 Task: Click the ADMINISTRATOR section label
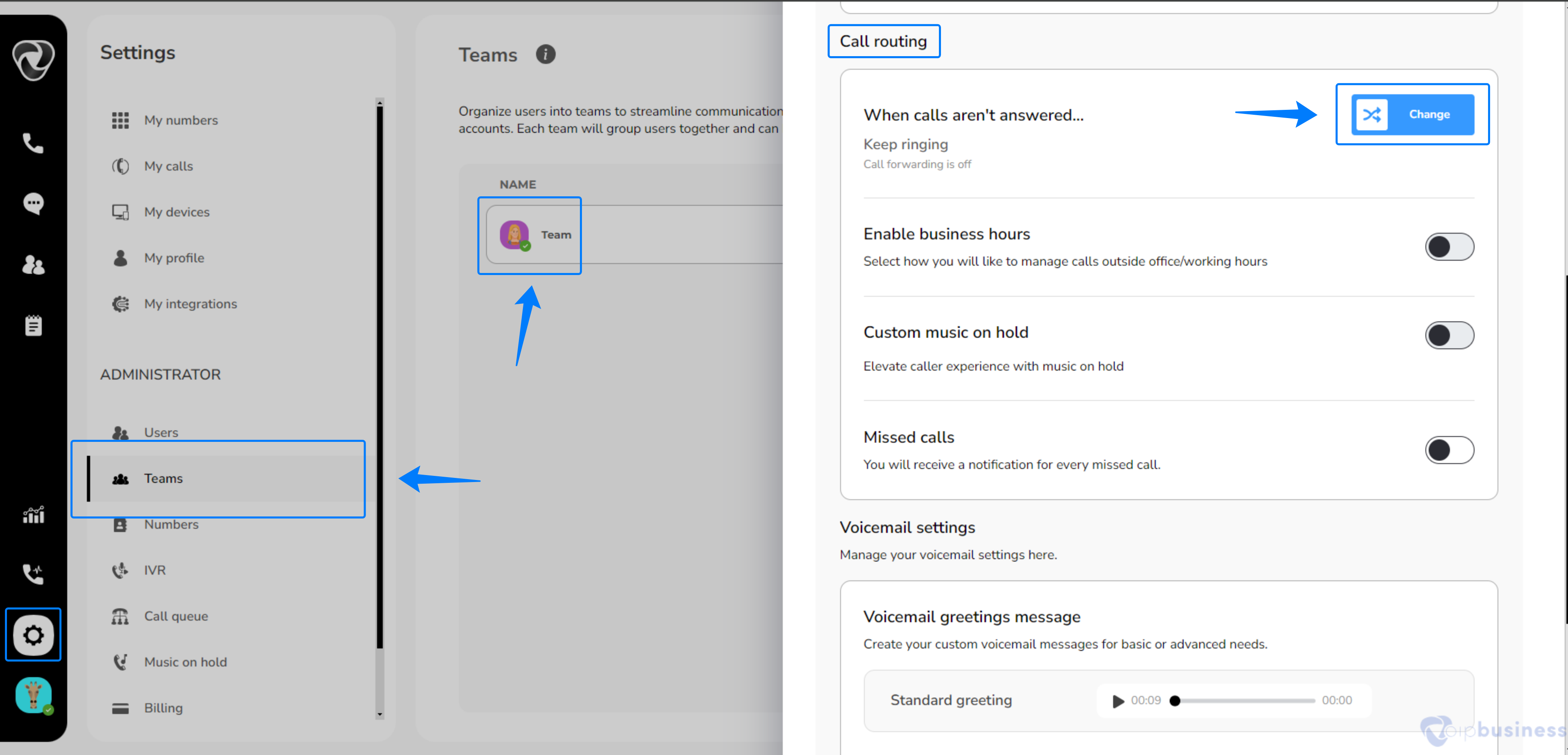pos(160,375)
